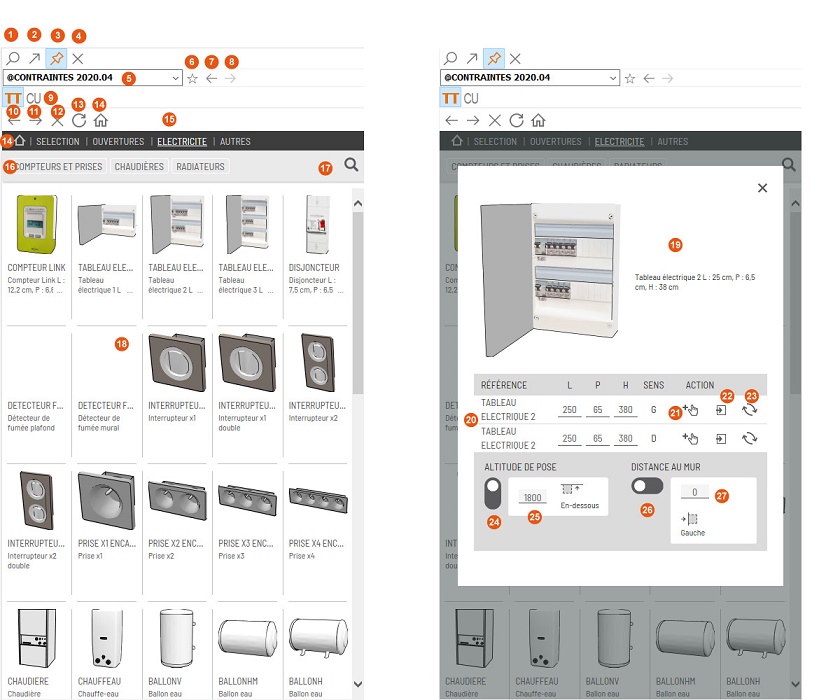Screen dimensions: 840x700
Task: Click the magnifier search icon beside the RADIATEURS tab
Action: (351, 165)
